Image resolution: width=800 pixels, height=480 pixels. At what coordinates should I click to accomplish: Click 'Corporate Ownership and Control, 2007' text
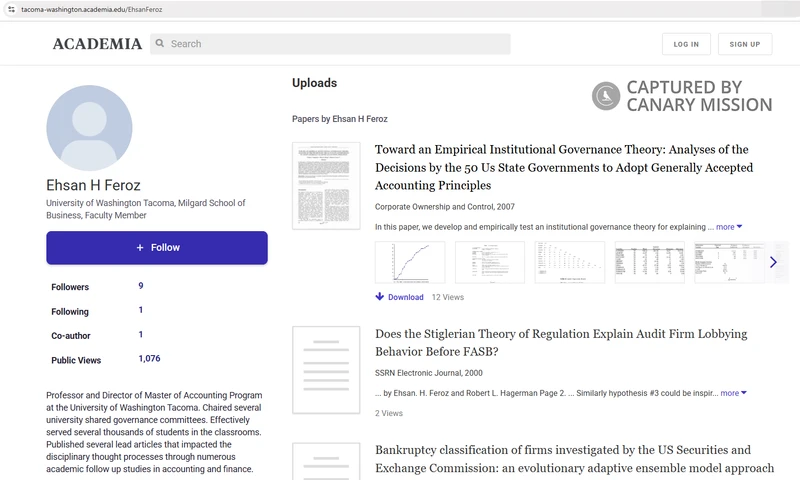pos(445,207)
